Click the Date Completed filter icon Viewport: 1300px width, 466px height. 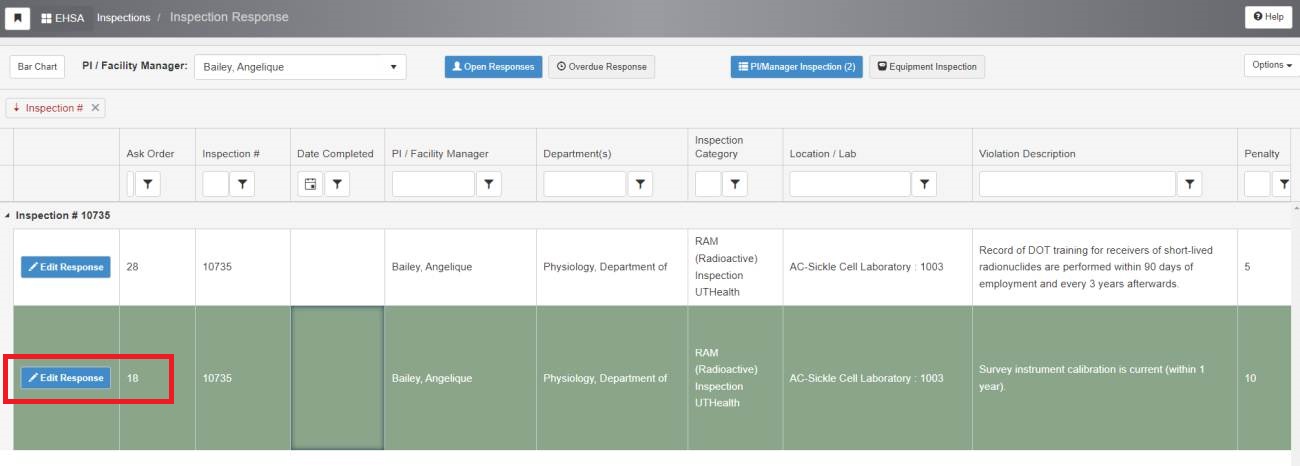pos(337,184)
